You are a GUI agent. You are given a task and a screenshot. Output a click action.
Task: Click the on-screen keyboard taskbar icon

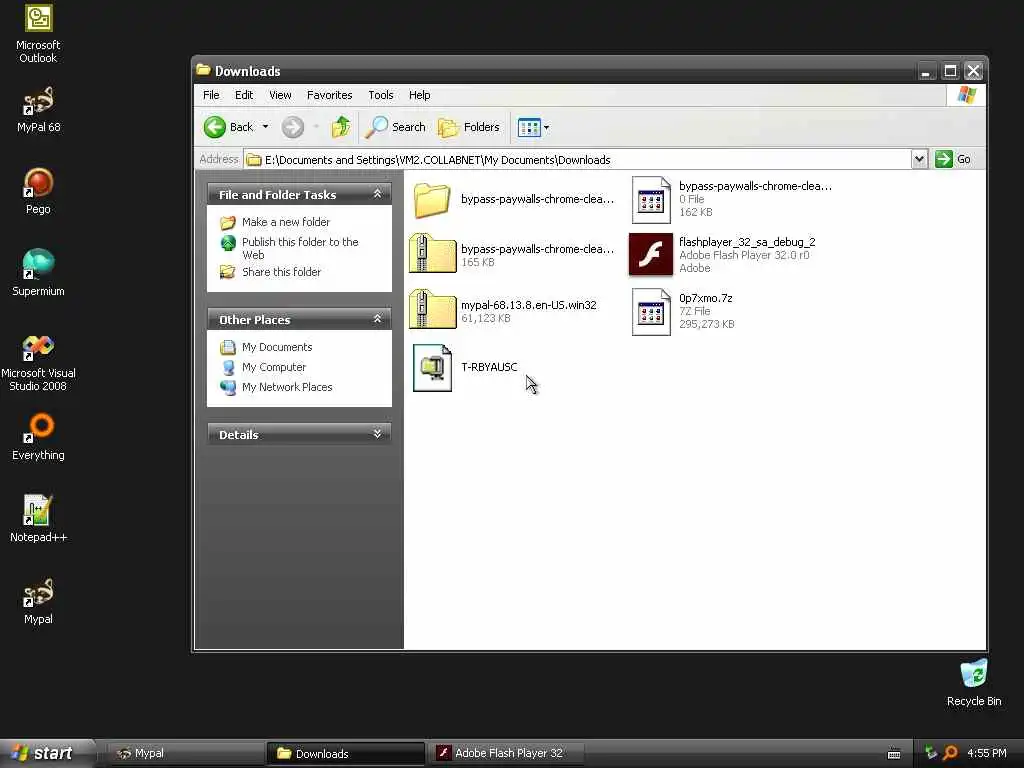(894, 754)
